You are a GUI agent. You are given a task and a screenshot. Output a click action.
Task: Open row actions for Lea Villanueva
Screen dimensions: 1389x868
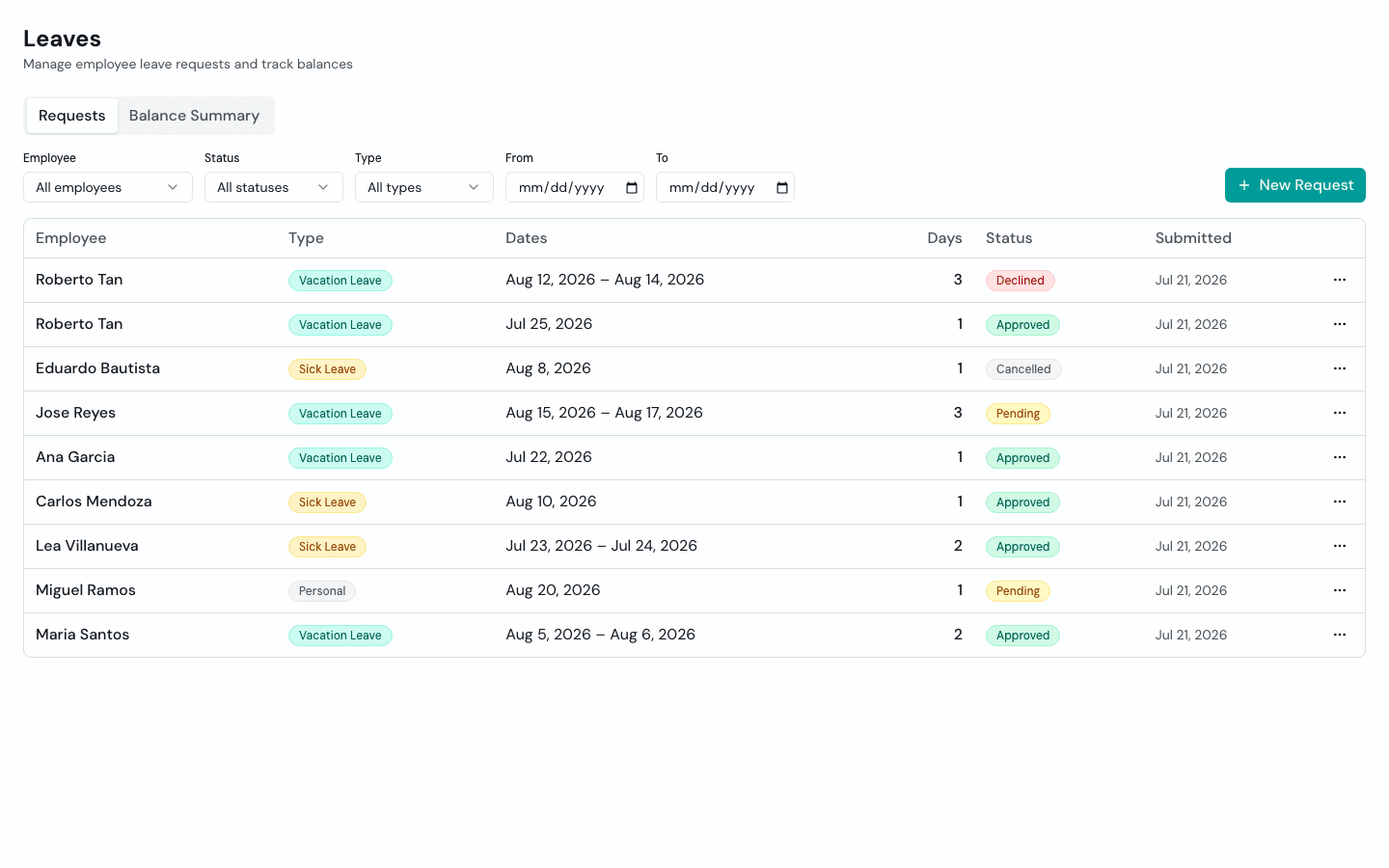(x=1340, y=546)
